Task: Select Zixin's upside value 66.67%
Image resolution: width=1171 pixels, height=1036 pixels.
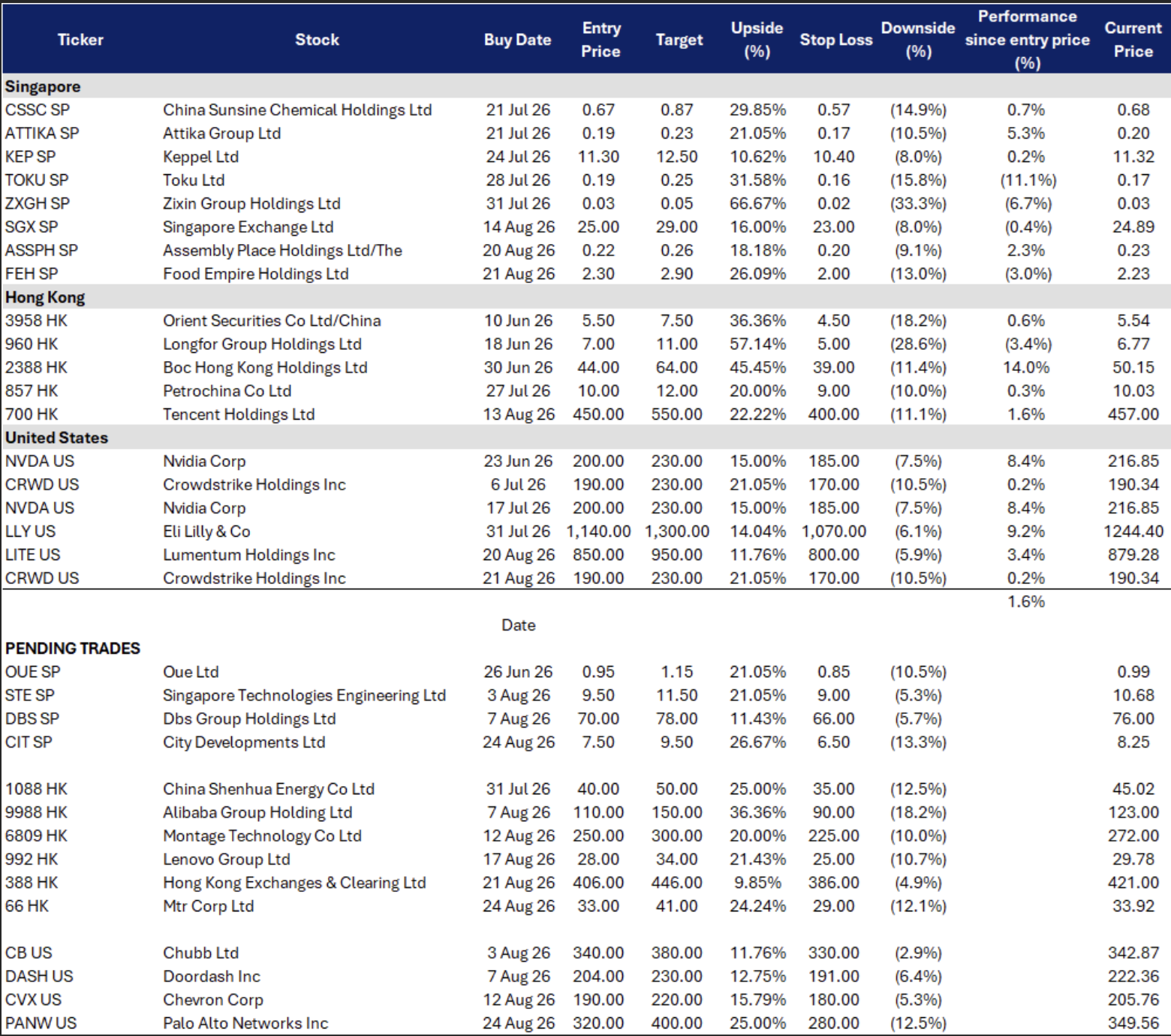Action: [x=757, y=203]
